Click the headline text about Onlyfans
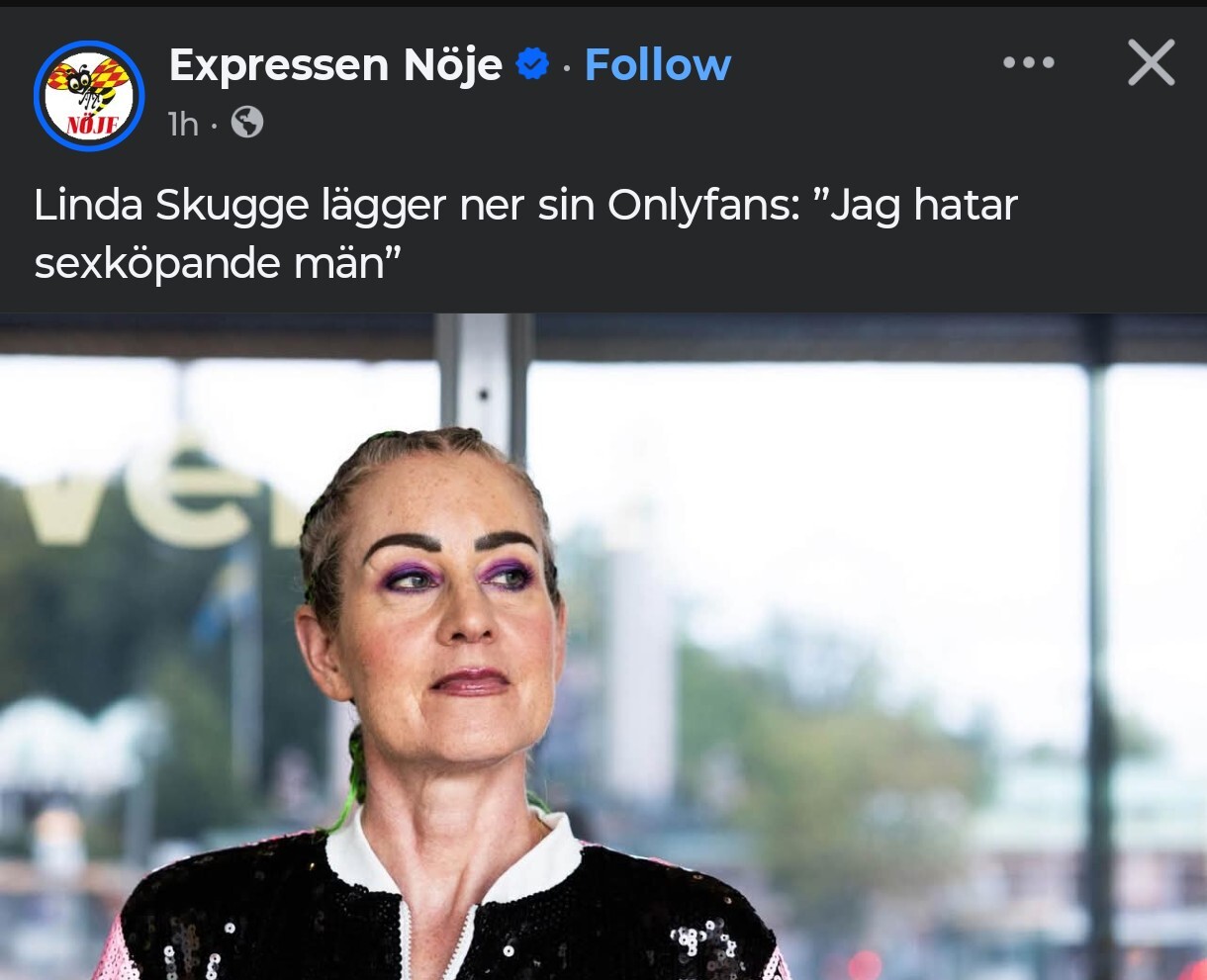 coord(525,235)
